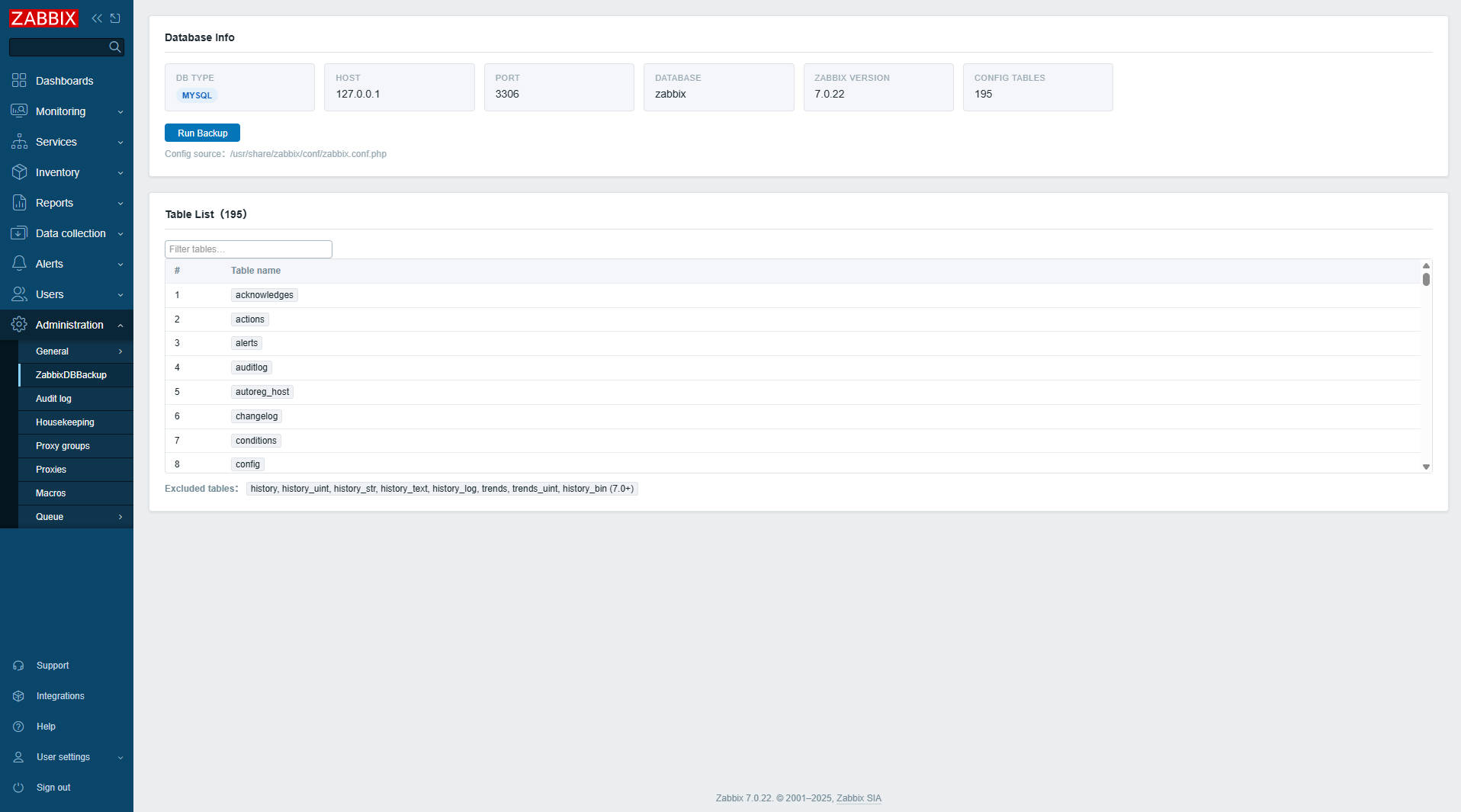Open the Queue submenu arrow
The image size is (1461, 812).
coord(120,517)
